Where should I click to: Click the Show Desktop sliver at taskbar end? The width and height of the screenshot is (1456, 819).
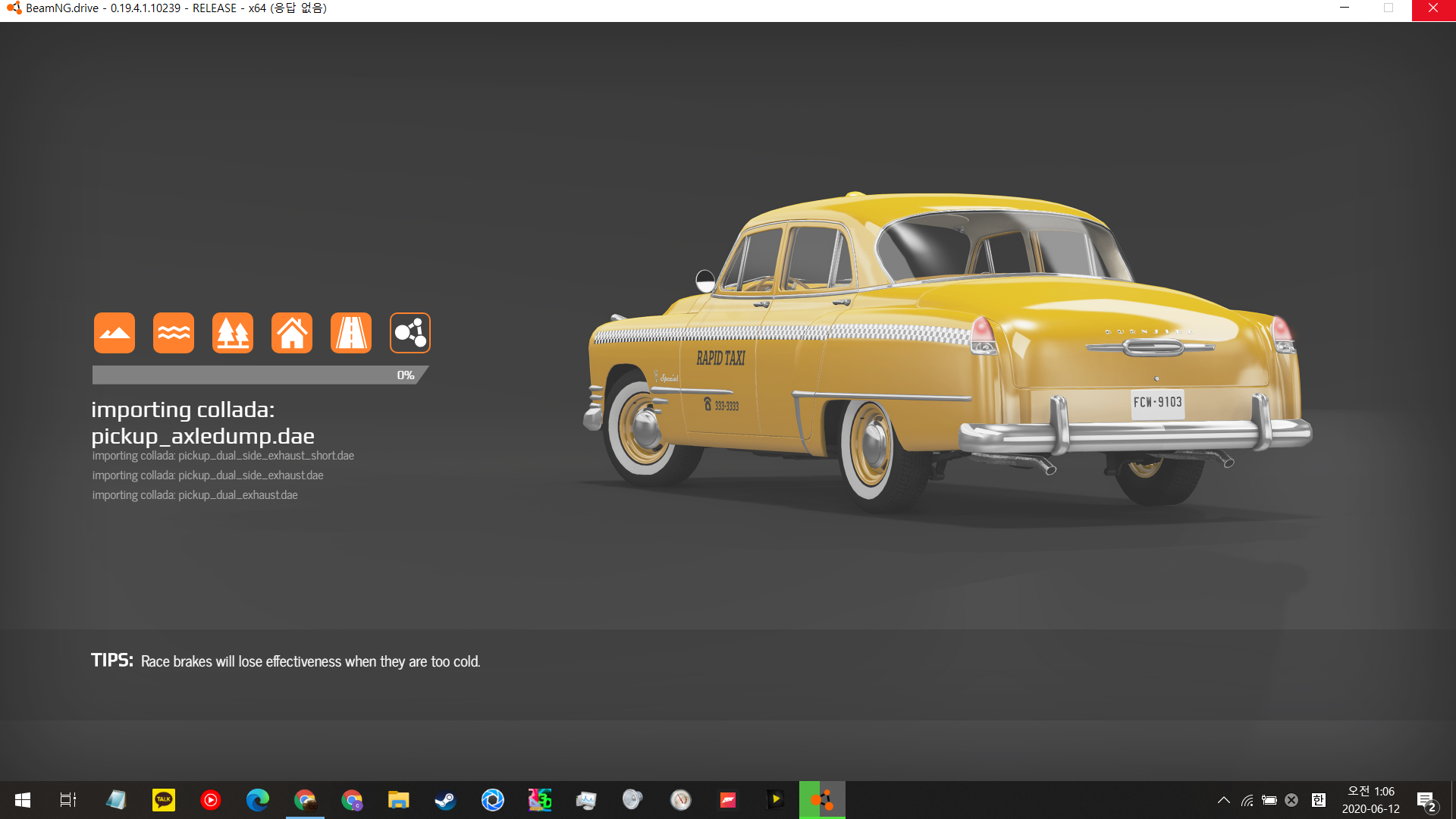[1453, 800]
